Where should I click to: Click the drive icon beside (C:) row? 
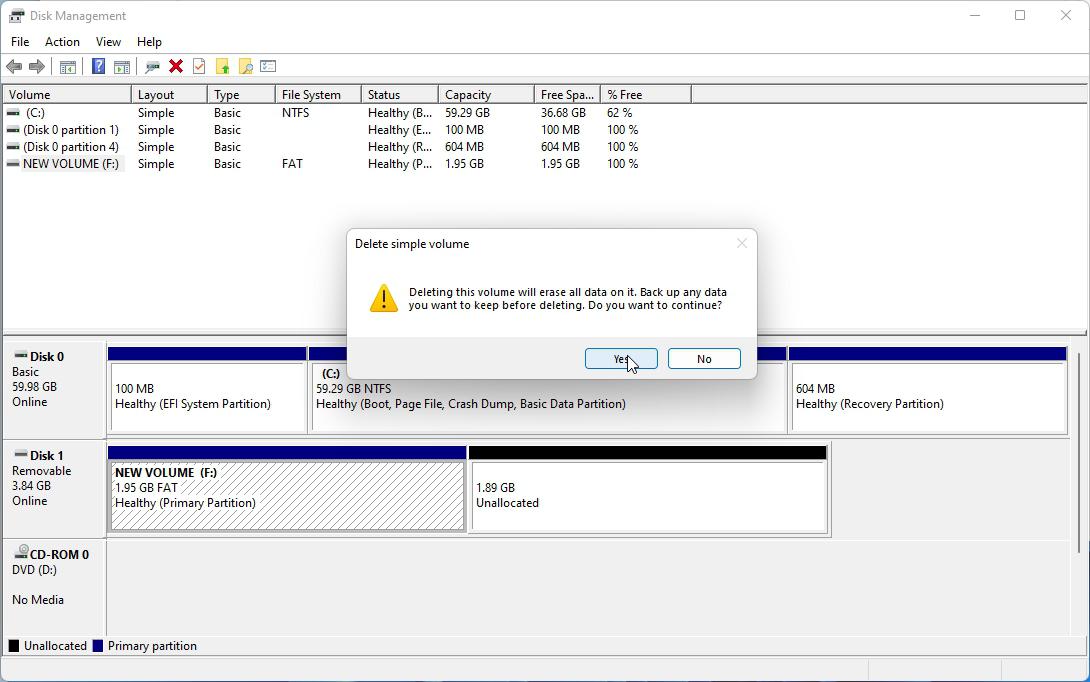[x=13, y=113]
